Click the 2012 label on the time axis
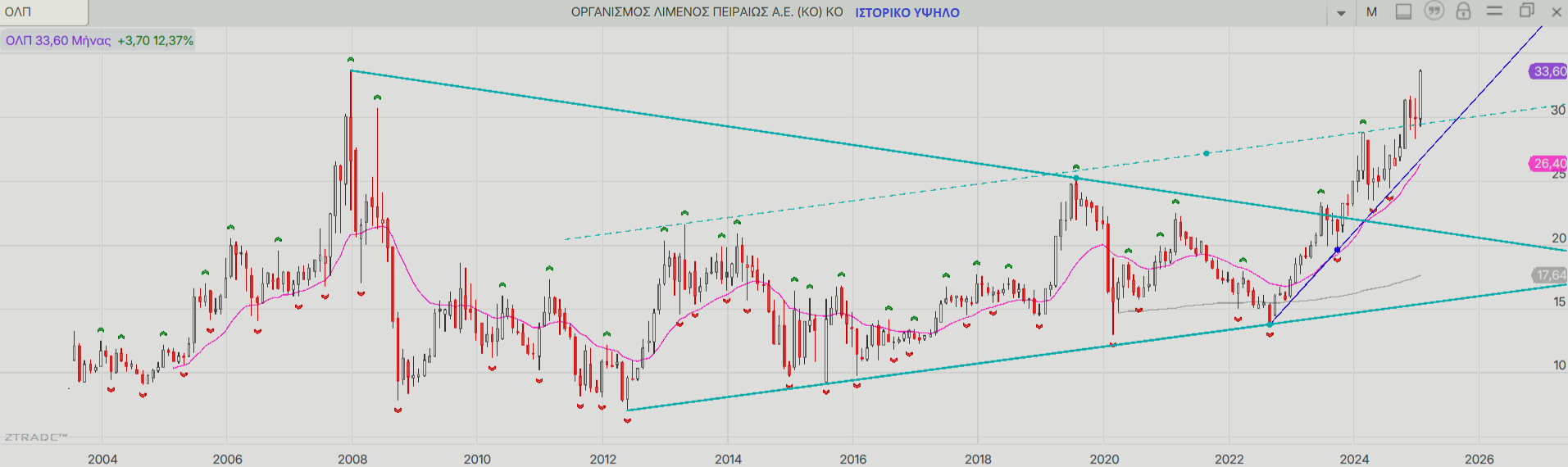This screenshot has width=1568, height=467. (x=602, y=459)
